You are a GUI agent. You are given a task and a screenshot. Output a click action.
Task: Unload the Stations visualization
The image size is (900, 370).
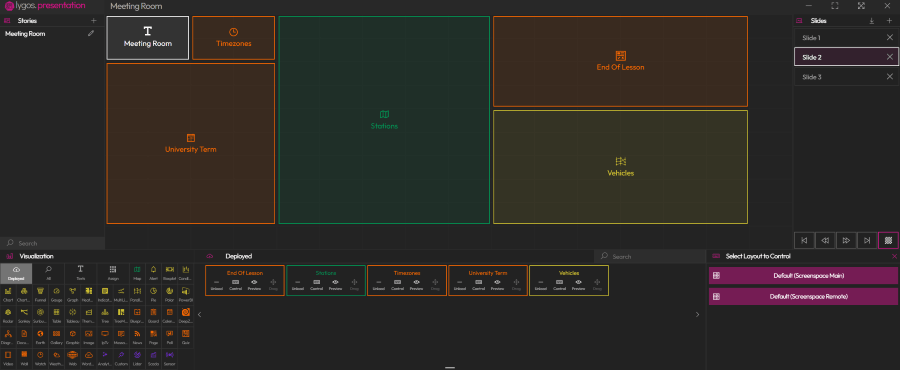(x=297, y=285)
